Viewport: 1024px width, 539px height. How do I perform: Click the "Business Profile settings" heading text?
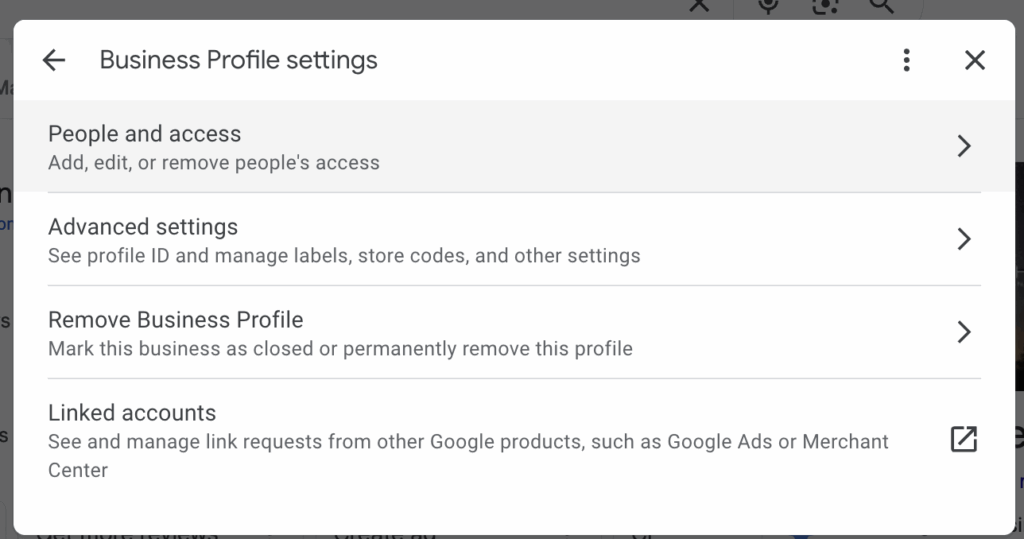(238, 60)
